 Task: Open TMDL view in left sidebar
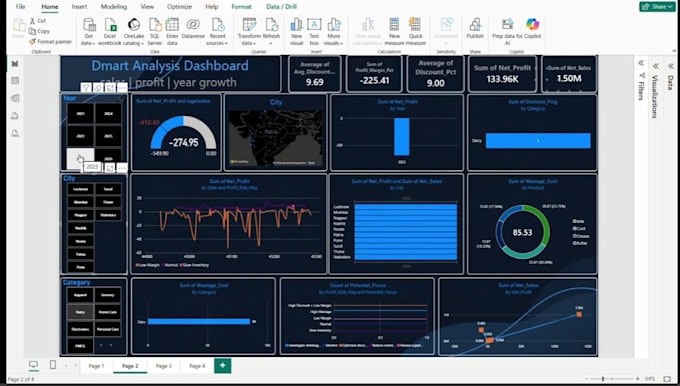click(x=15, y=133)
